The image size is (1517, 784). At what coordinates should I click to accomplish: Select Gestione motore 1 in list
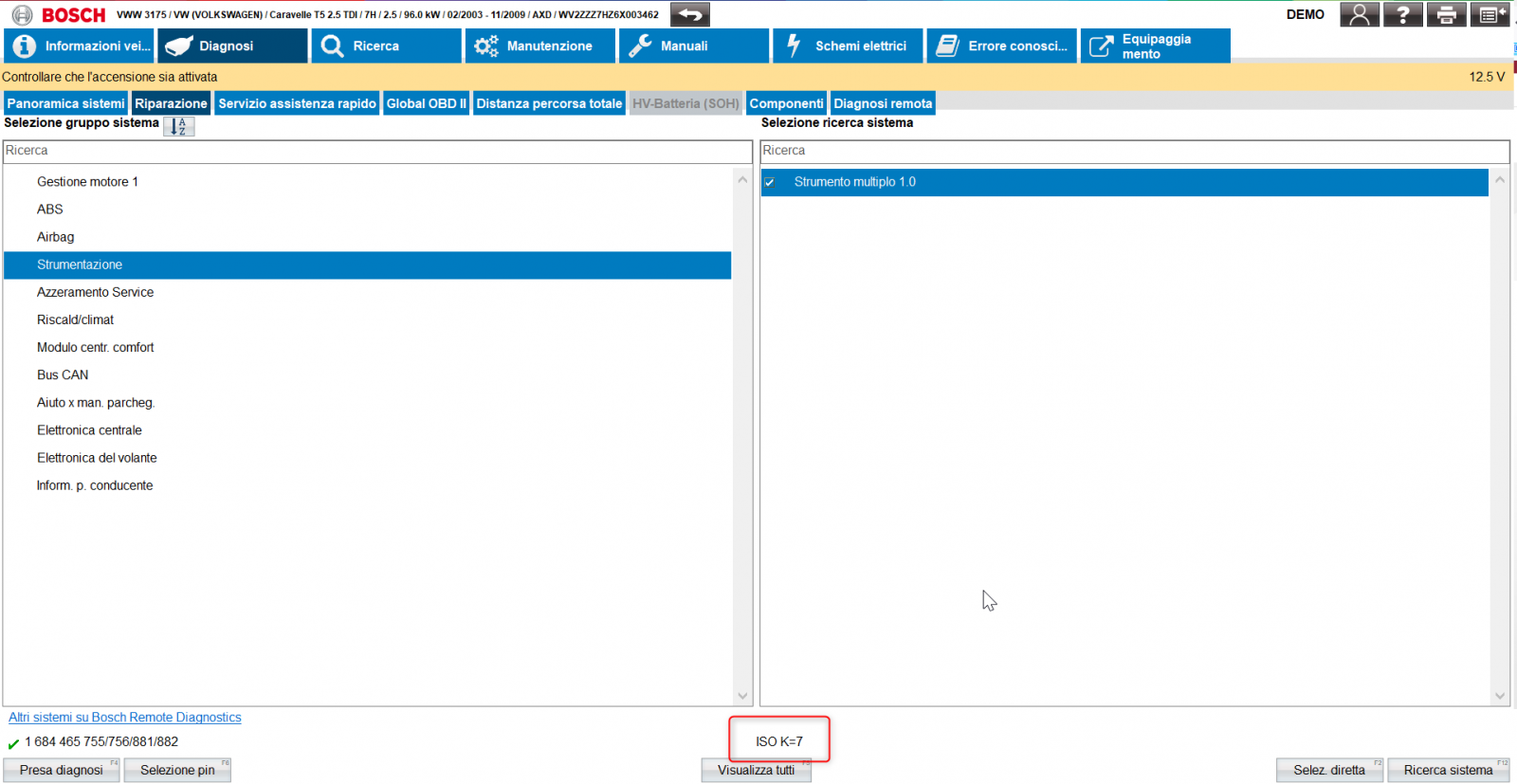pos(87,182)
